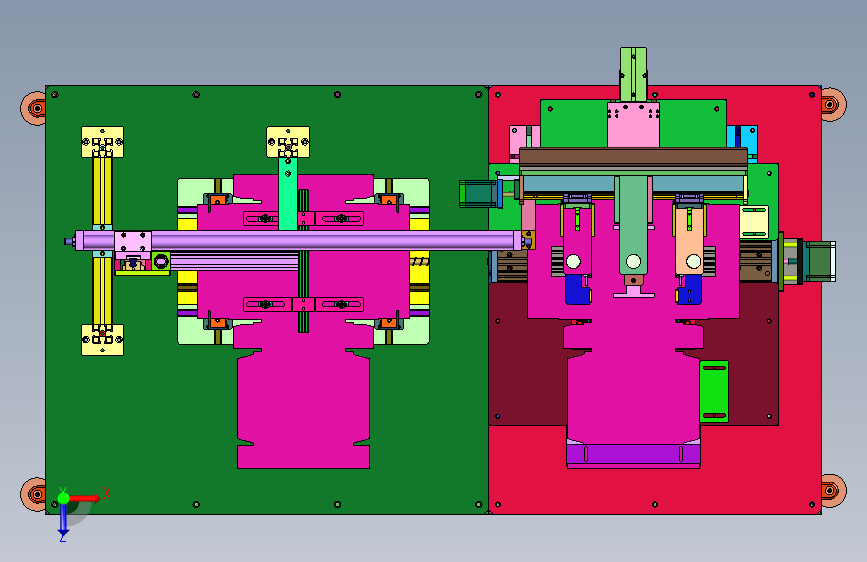Pick the lower-right orange corner block of left fixture

point(389,323)
